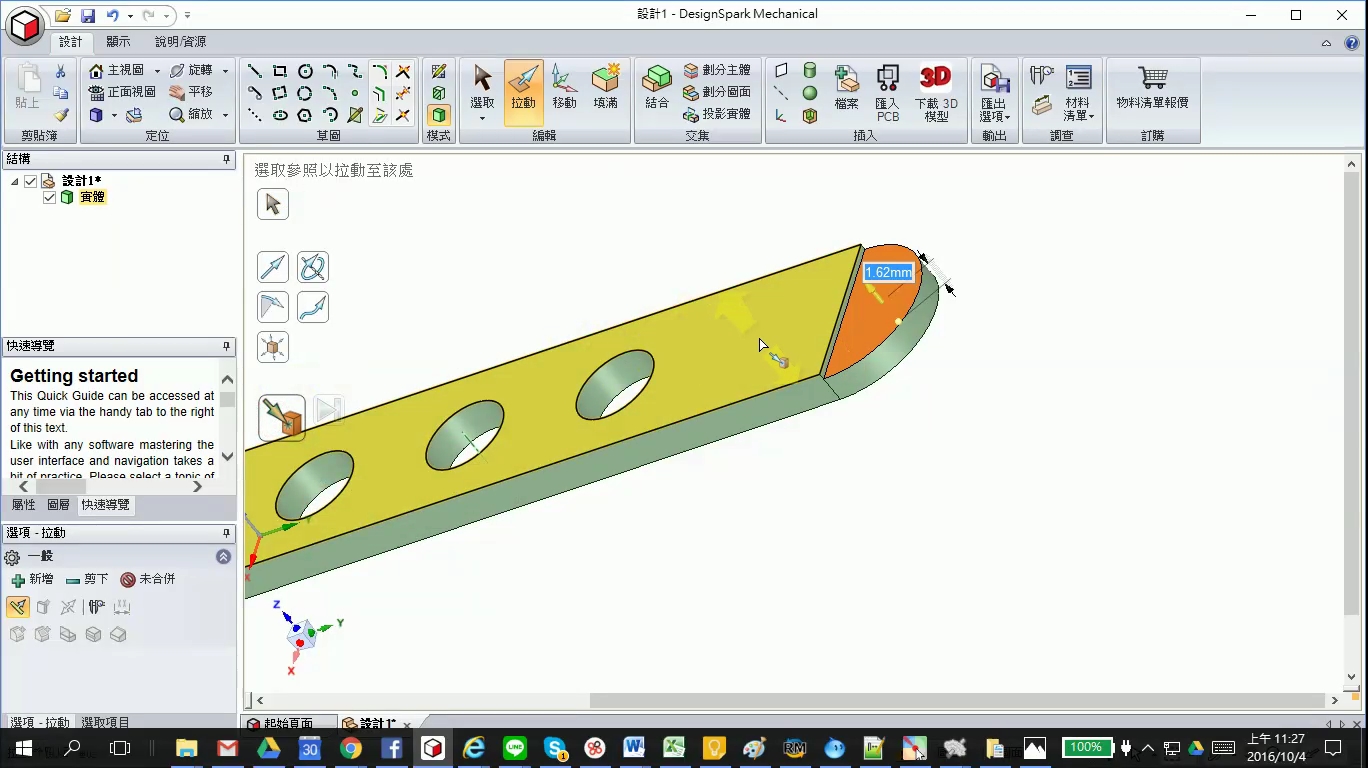The image size is (1368, 768).
Task: Open the 結合 (Combine) tool
Action: pyautogui.click(x=657, y=88)
